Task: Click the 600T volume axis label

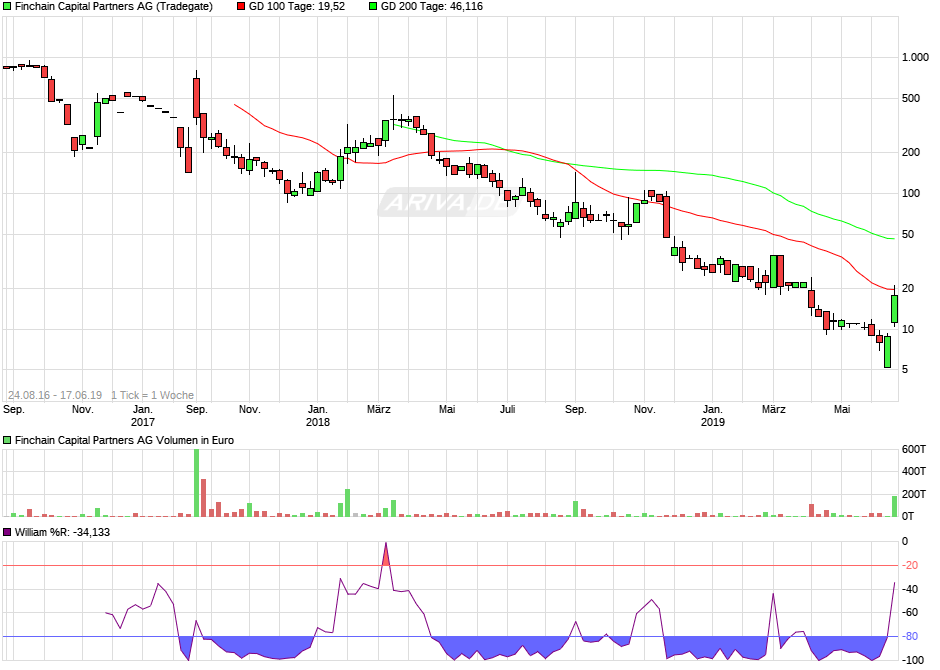Action: tap(914, 449)
